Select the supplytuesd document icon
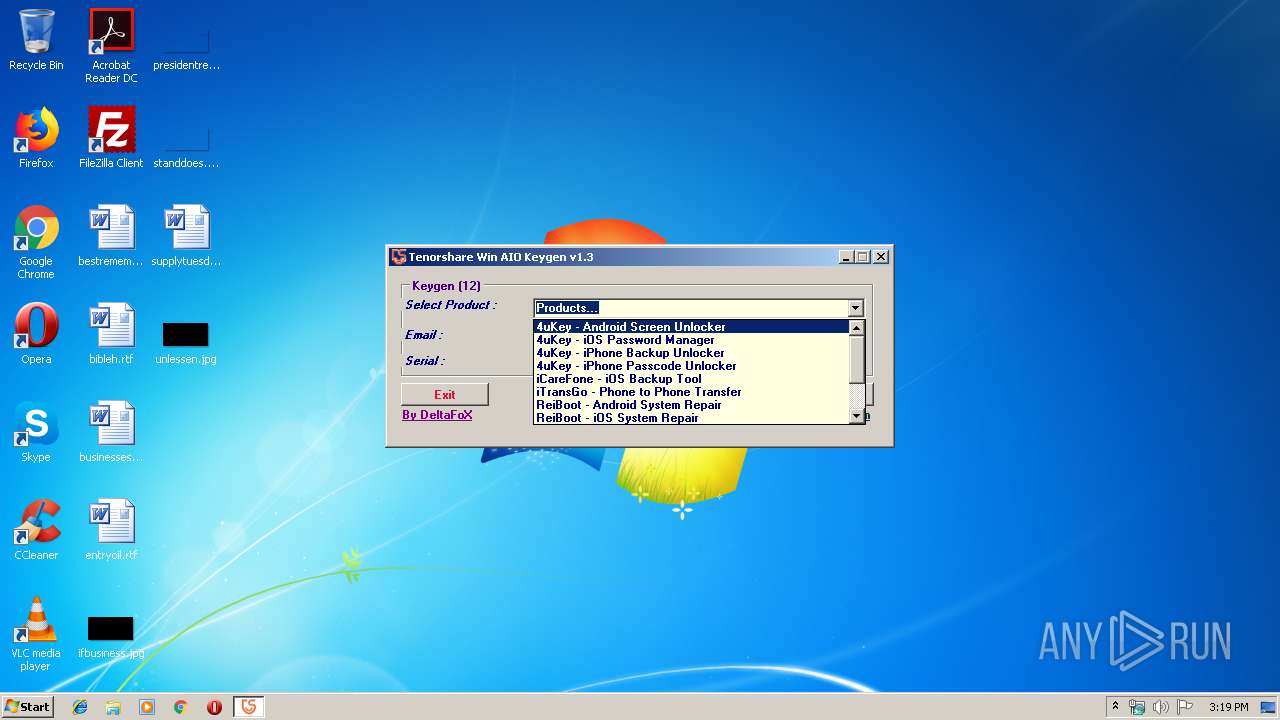This screenshot has height=720, width=1280. coord(186,236)
